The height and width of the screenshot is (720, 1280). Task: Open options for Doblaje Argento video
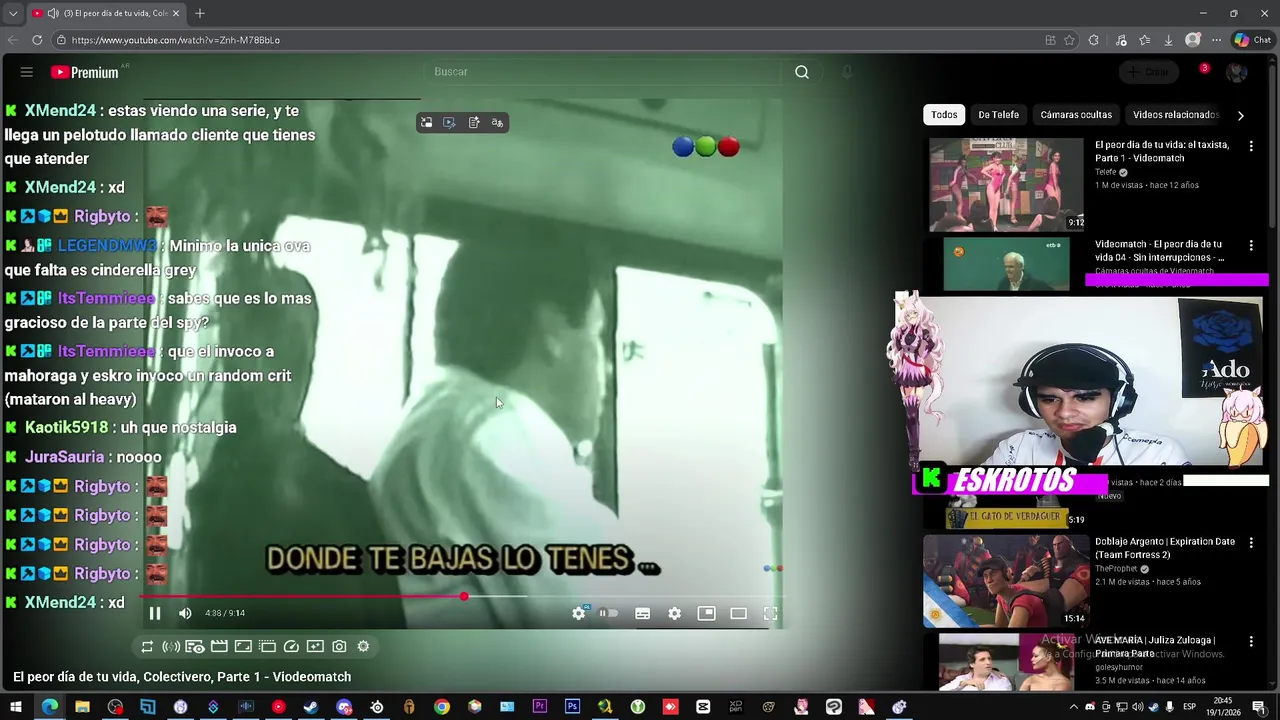(1251, 543)
